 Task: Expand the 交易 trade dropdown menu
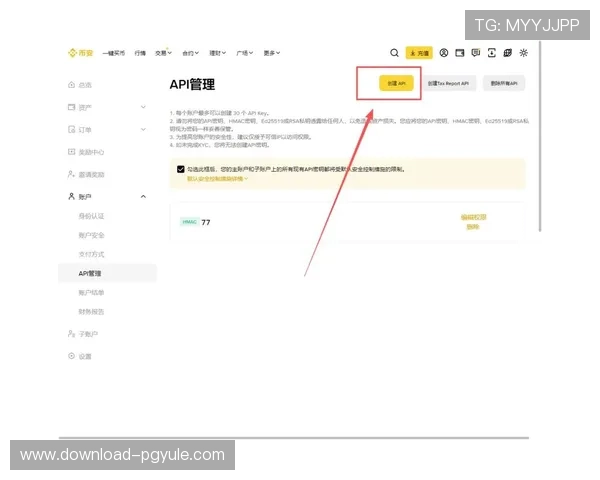pyautogui.click(x=163, y=53)
